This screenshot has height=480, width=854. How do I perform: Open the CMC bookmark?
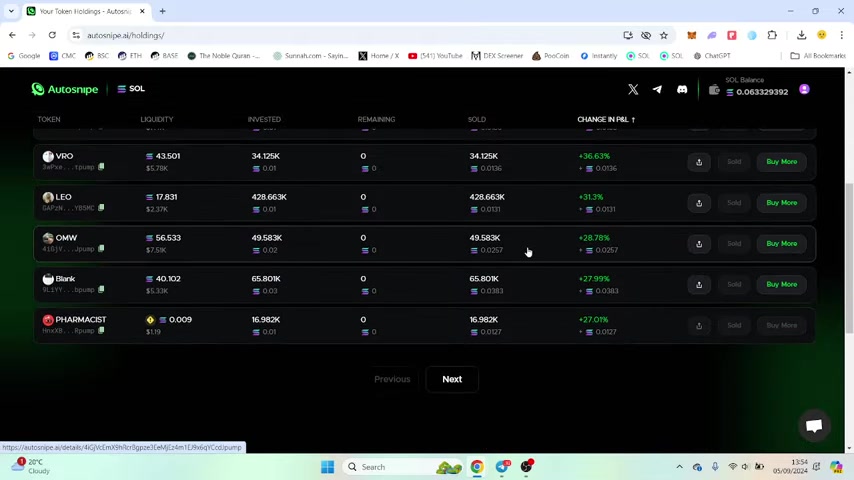point(63,56)
